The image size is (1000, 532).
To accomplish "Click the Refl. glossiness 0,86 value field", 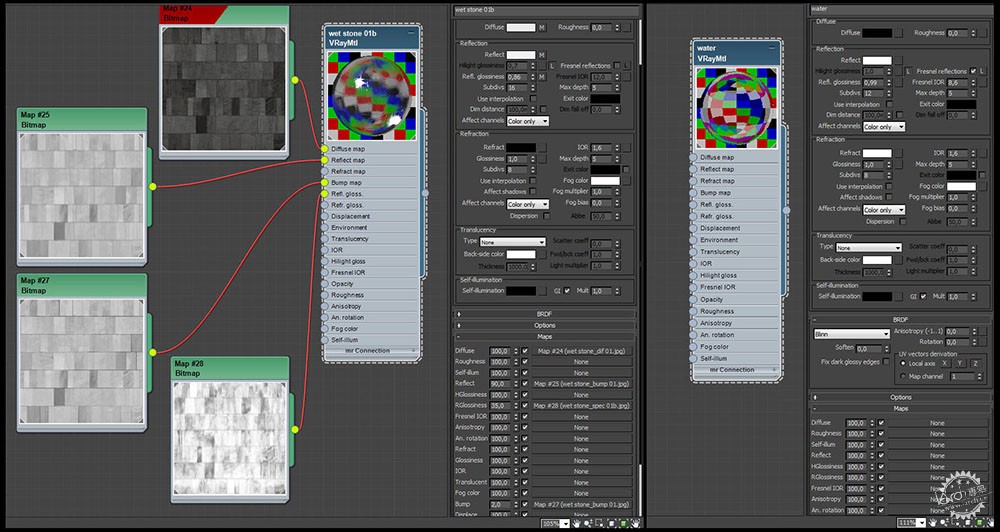I will click(x=517, y=77).
